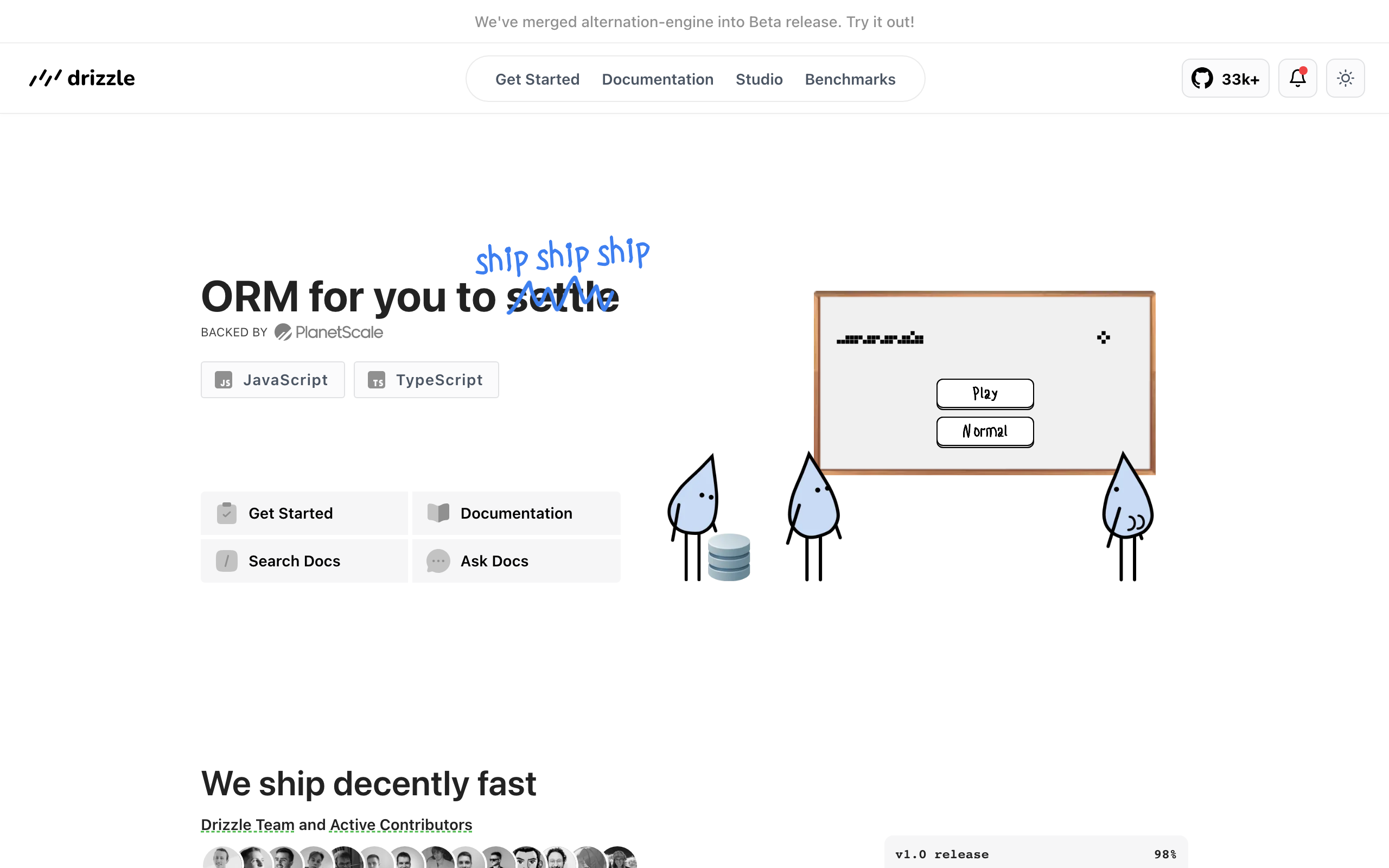Open Get Started in top navigation
This screenshot has width=1389, height=868.
click(x=537, y=79)
